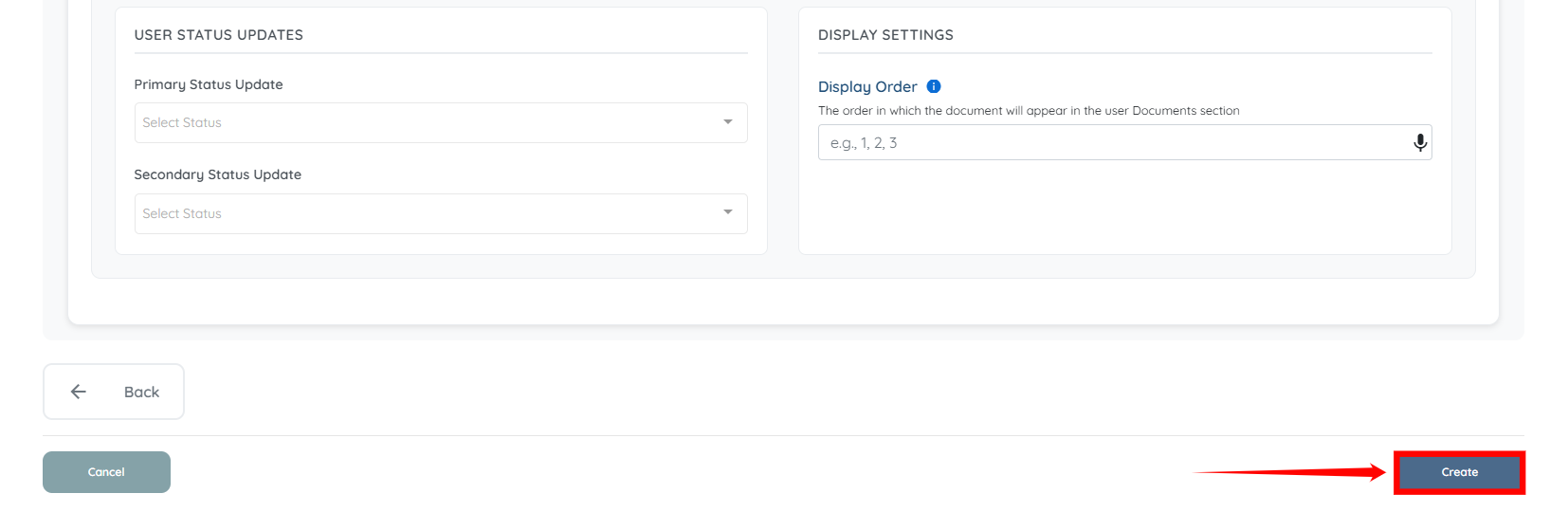
Task: Expand the Secondary Status Update dropdown arrow
Action: (727, 212)
